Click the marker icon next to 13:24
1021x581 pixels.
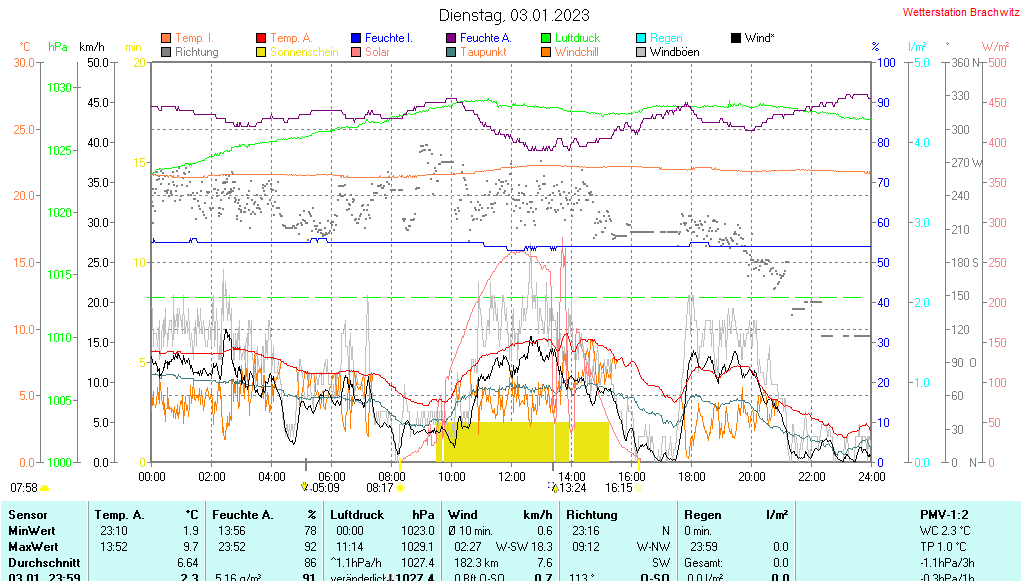[x=551, y=488]
